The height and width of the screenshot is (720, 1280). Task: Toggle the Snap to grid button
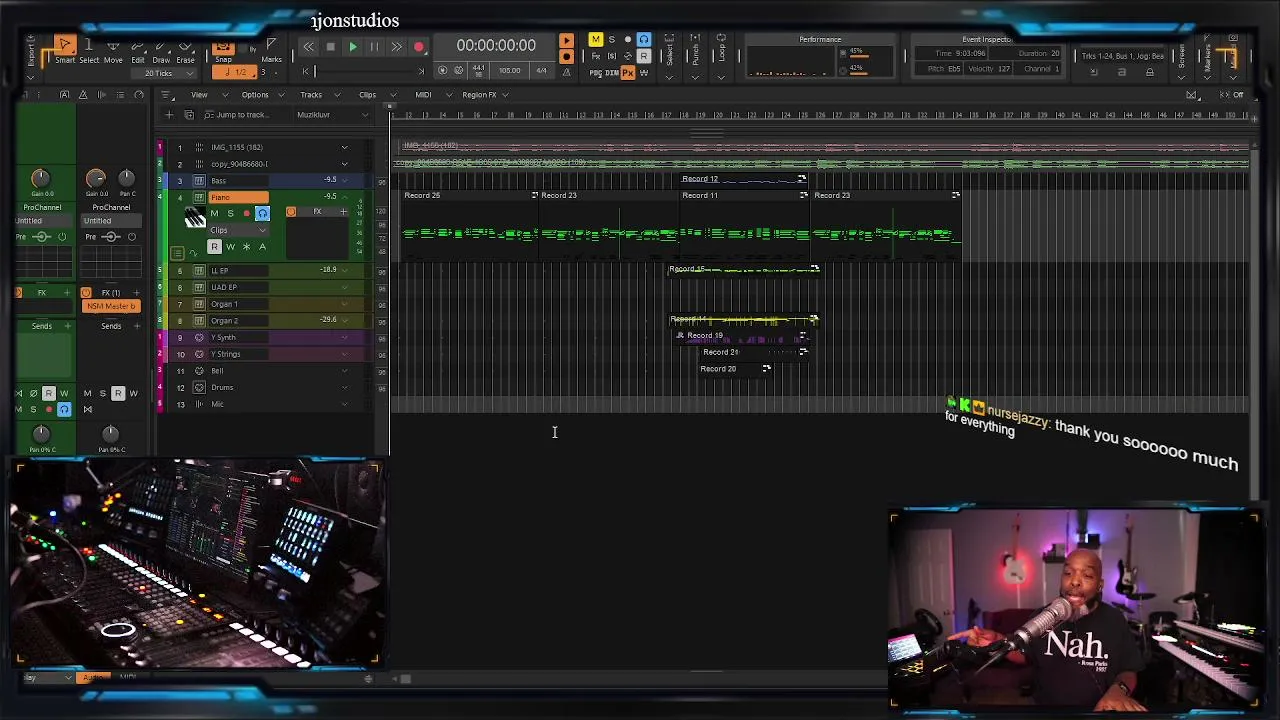pyautogui.click(x=223, y=49)
